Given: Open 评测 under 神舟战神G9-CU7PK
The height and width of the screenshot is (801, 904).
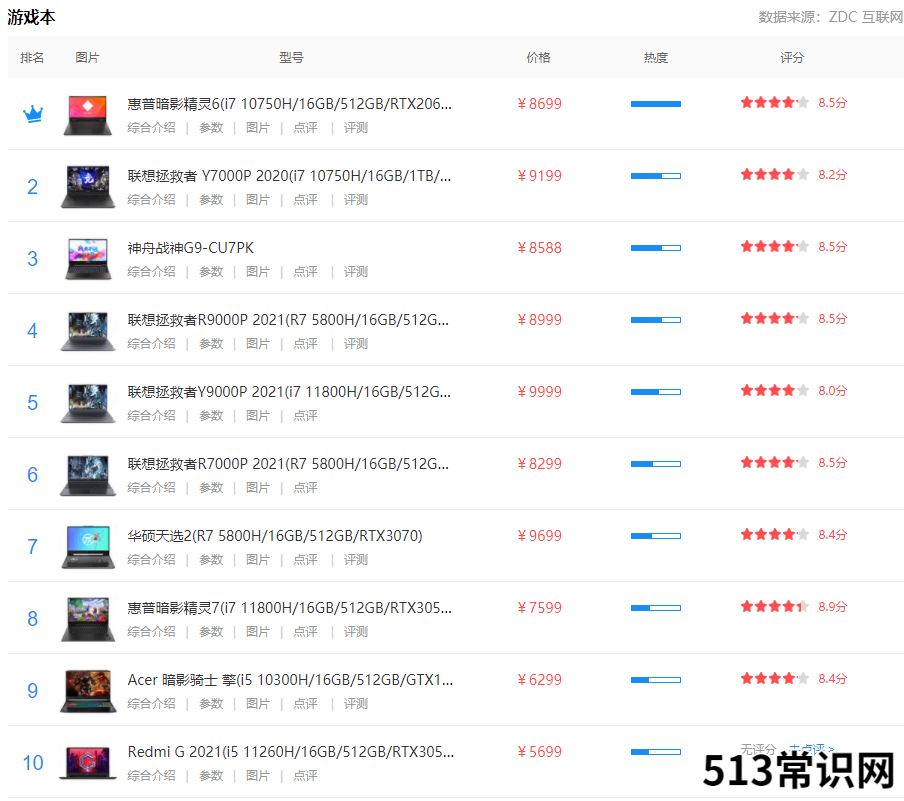Looking at the screenshot, I should coord(356,272).
